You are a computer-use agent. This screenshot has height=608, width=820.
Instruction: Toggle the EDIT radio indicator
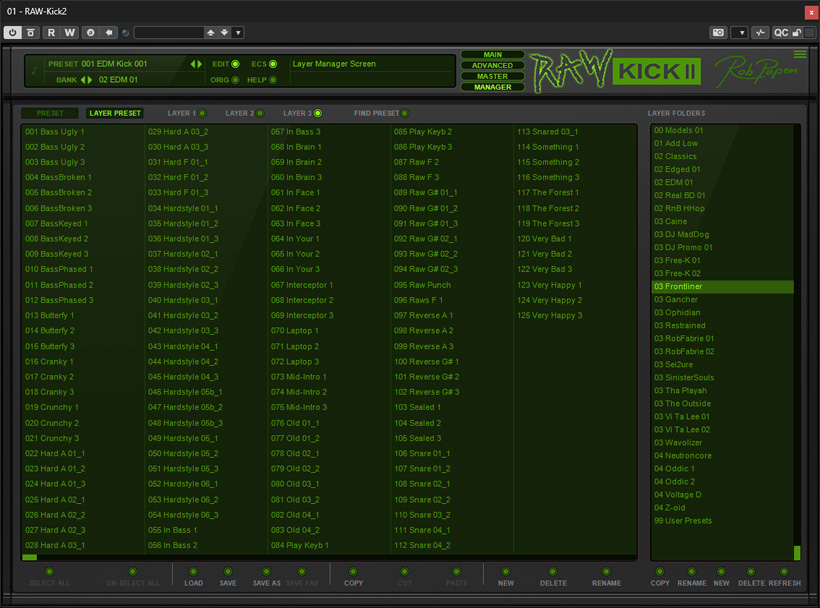click(x=235, y=64)
